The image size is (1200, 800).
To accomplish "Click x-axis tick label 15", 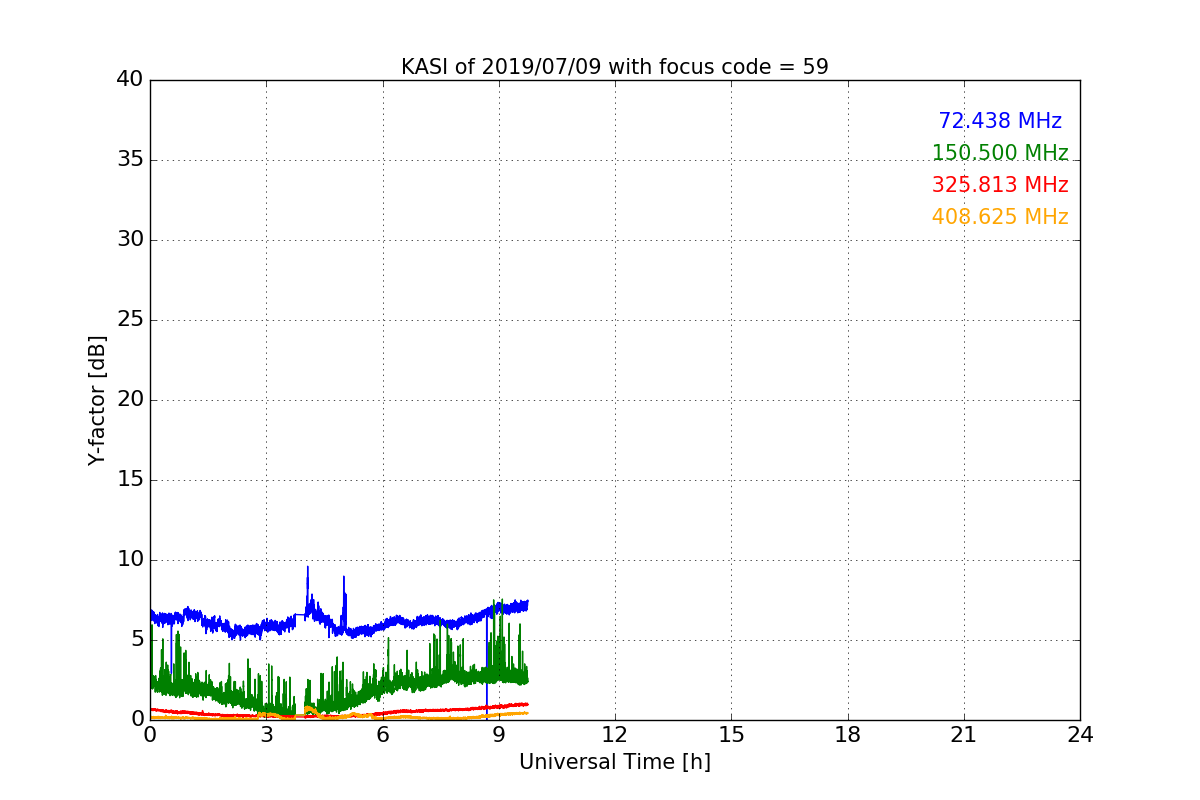I will [x=731, y=735].
